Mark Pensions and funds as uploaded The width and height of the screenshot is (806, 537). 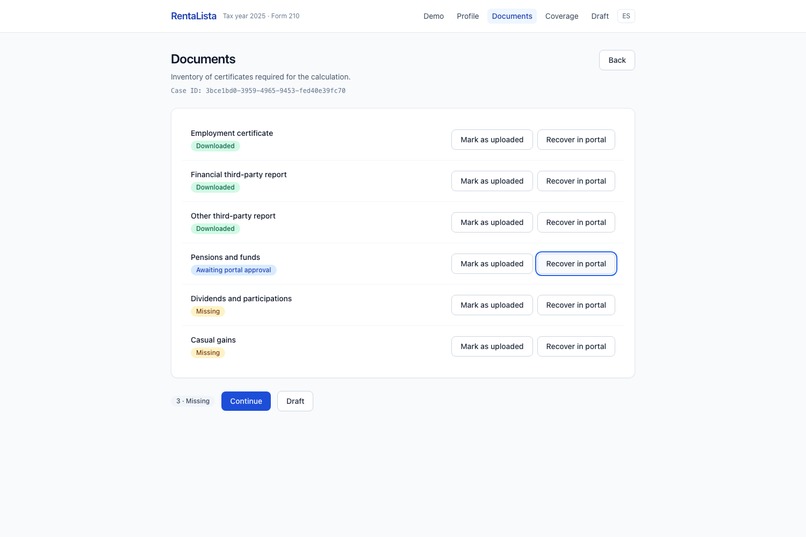coord(491,264)
